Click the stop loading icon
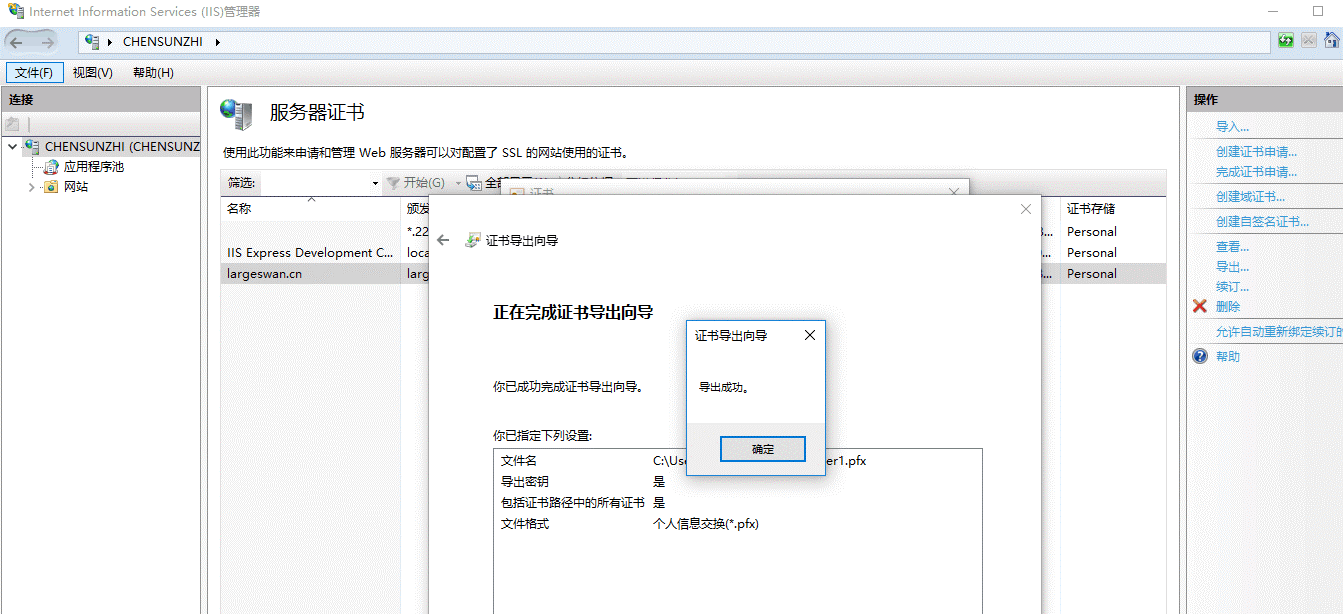This screenshot has height=614, width=1343. [1309, 41]
